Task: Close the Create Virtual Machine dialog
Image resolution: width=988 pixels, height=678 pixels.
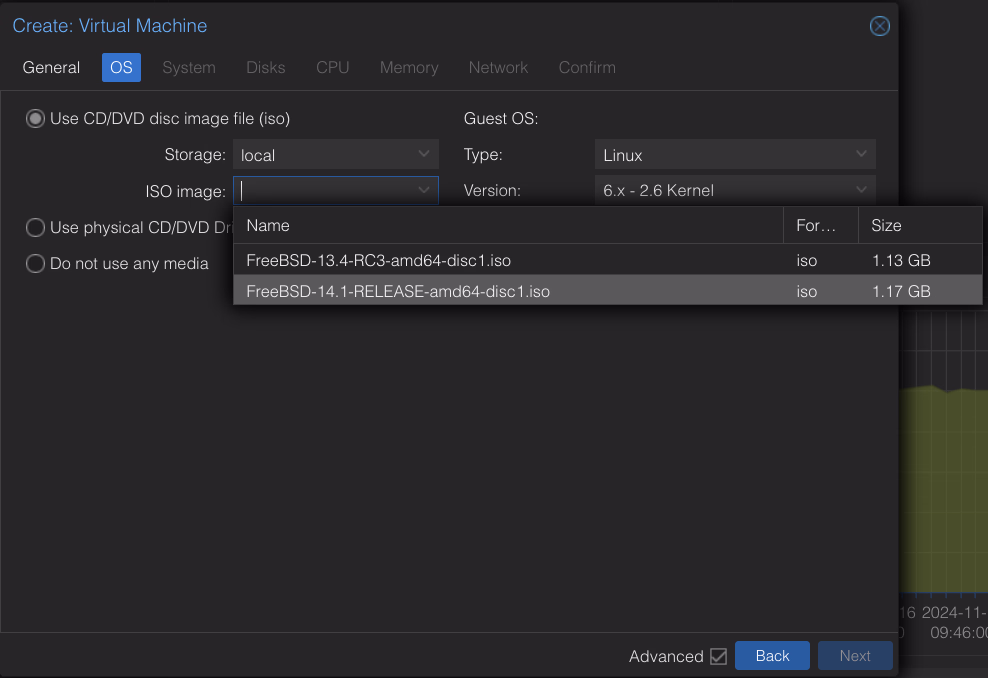Action: pyautogui.click(x=879, y=26)
